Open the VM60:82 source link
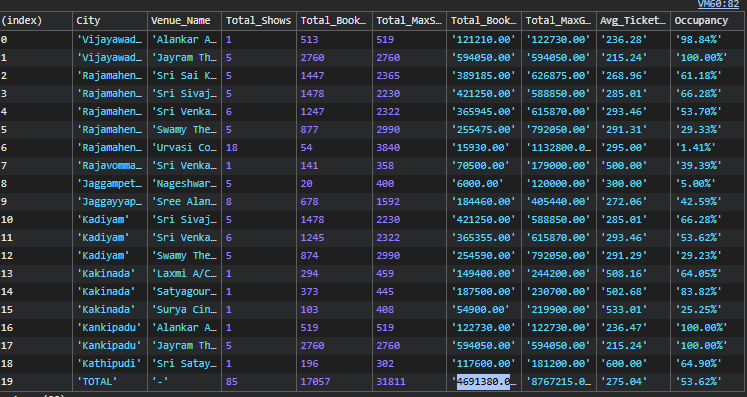The height and width of the screenshot is (397, 747). pos(718,4)
